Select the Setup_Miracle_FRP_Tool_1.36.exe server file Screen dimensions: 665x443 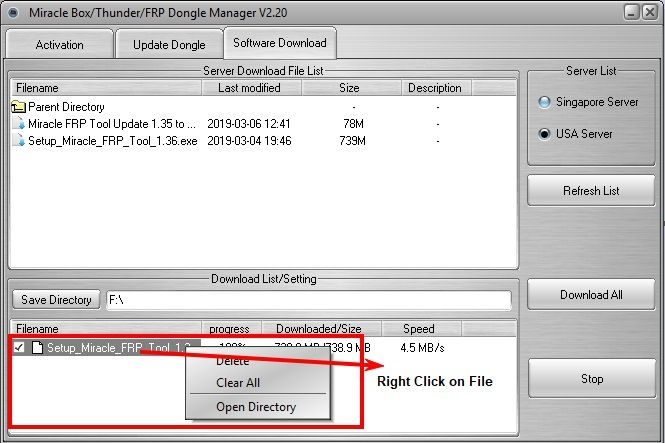click(263, 140)
